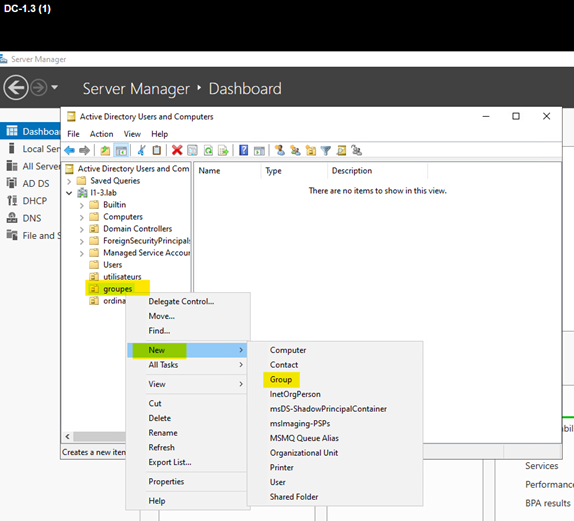
Task: Open Server Manager navigation history dropdown arrow
Action: [55, 87]
